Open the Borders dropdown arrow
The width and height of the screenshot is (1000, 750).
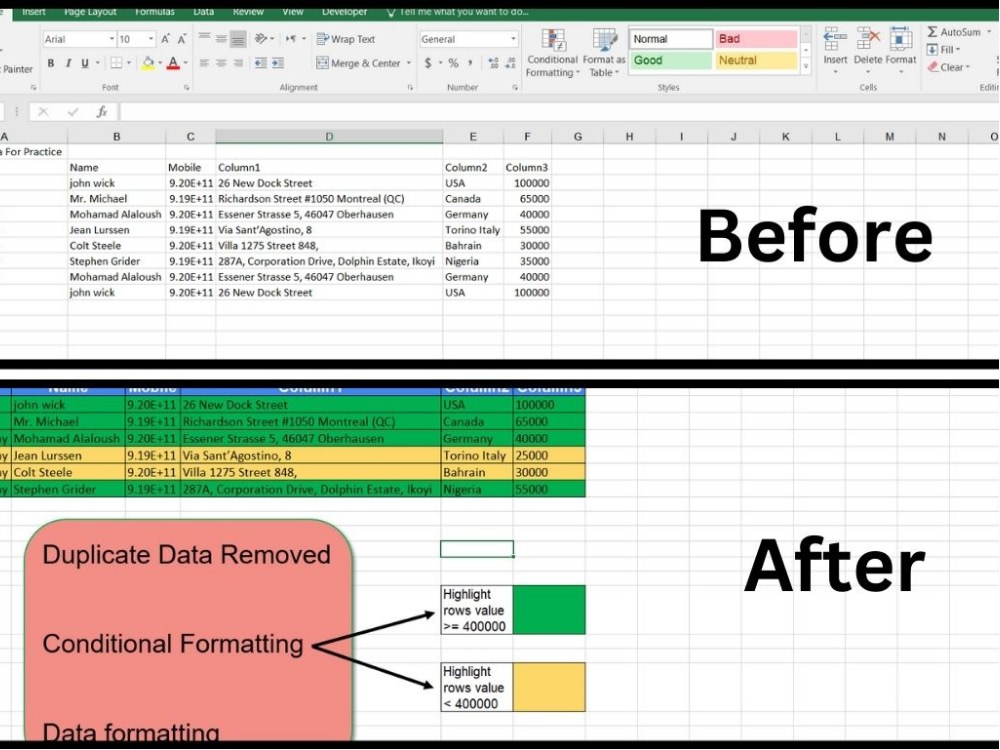click(129, 63)
